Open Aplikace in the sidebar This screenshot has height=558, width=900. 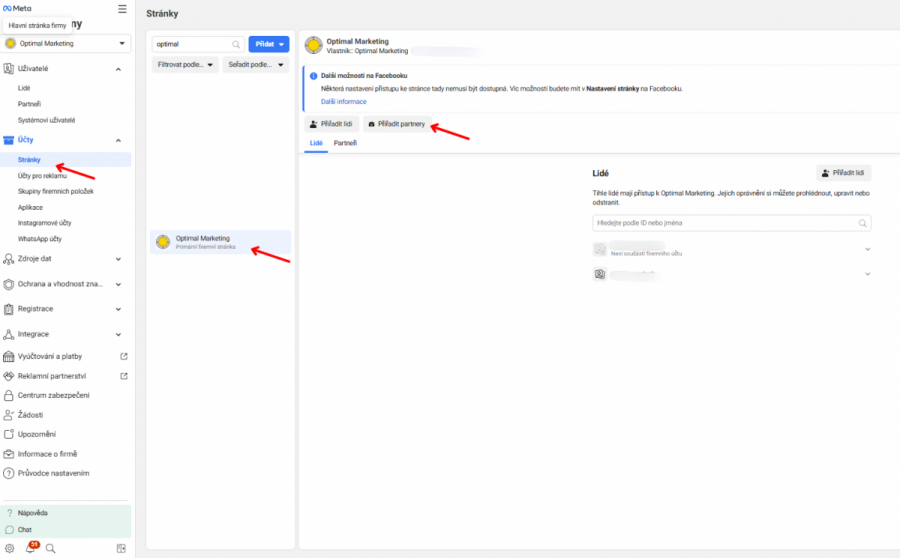click(x=30, y=207)
